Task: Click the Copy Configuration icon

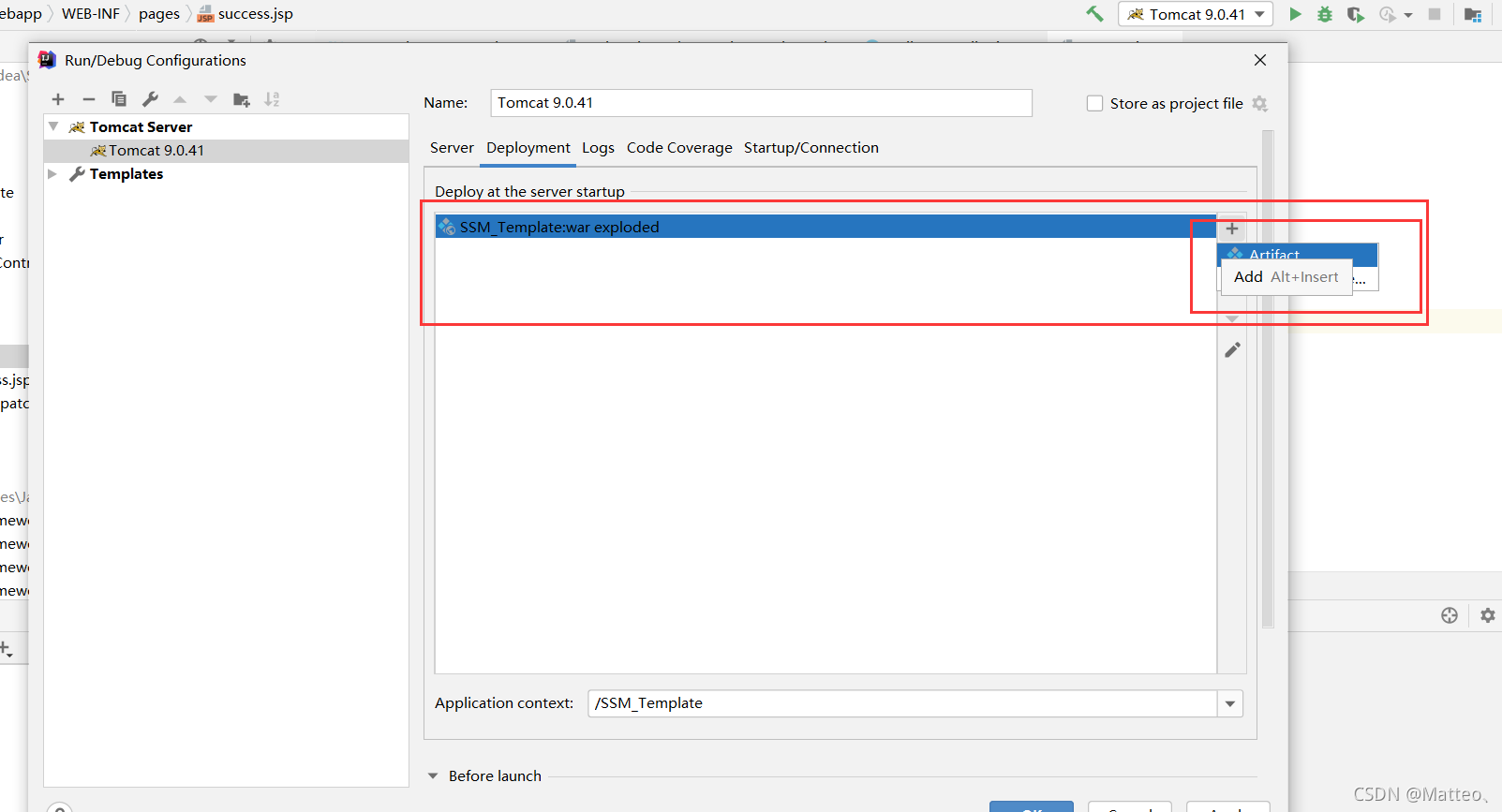Action: [x=119, y=99]
